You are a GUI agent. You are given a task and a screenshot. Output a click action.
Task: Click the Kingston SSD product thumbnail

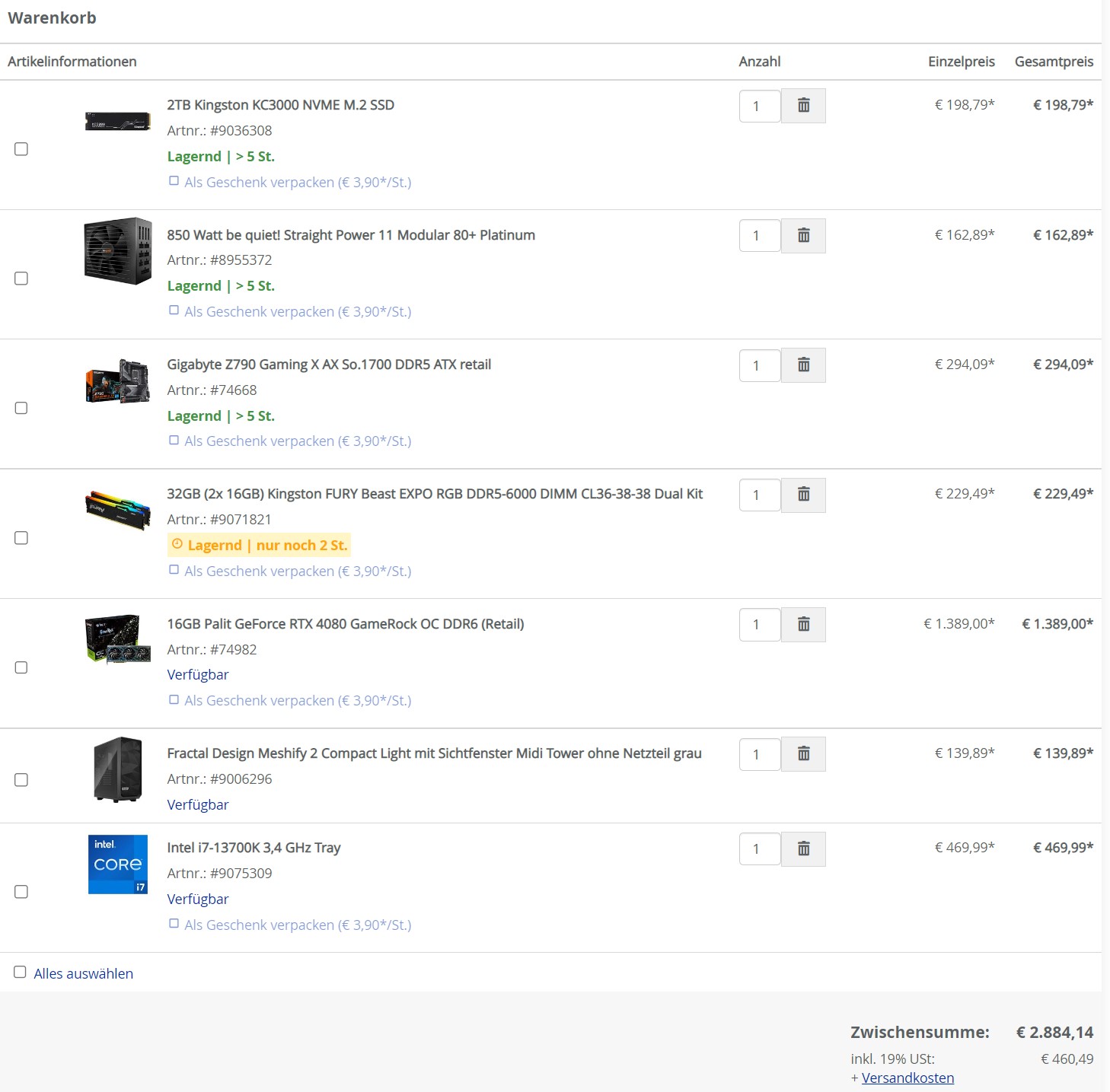point(117,121)
